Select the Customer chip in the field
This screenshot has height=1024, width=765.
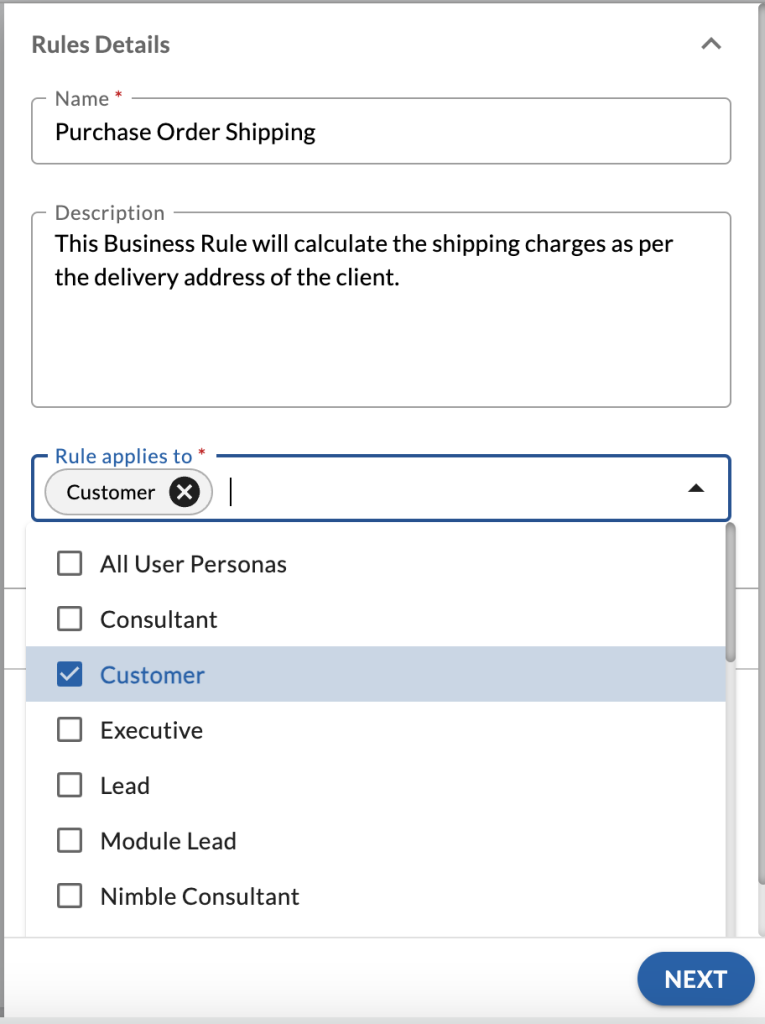[110, 492]
